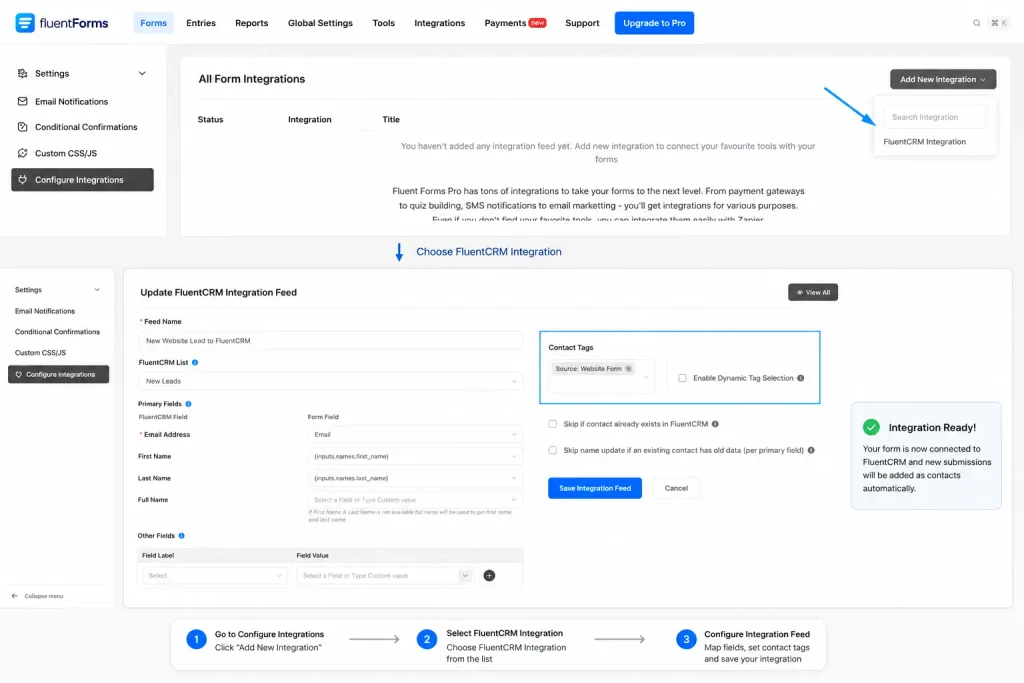
Task: Select FluentCRM Integration from the list
Action: 924,142
